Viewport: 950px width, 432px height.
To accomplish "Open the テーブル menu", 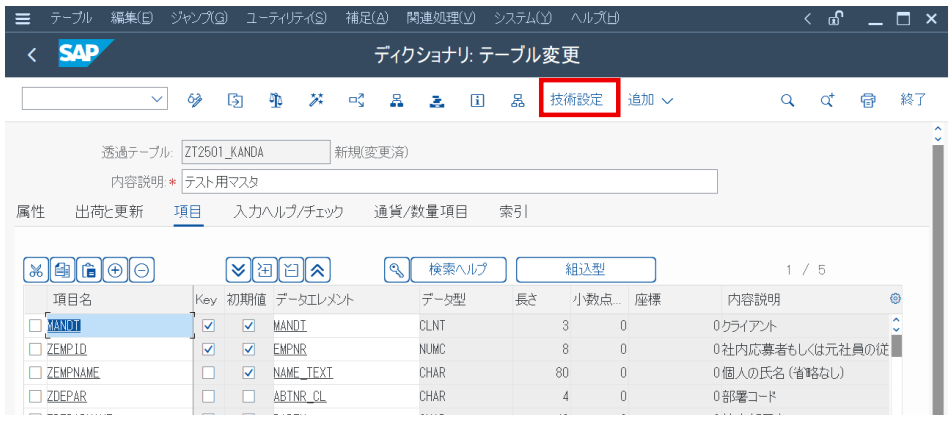I will pyautogui.click(x=70, y=18).
